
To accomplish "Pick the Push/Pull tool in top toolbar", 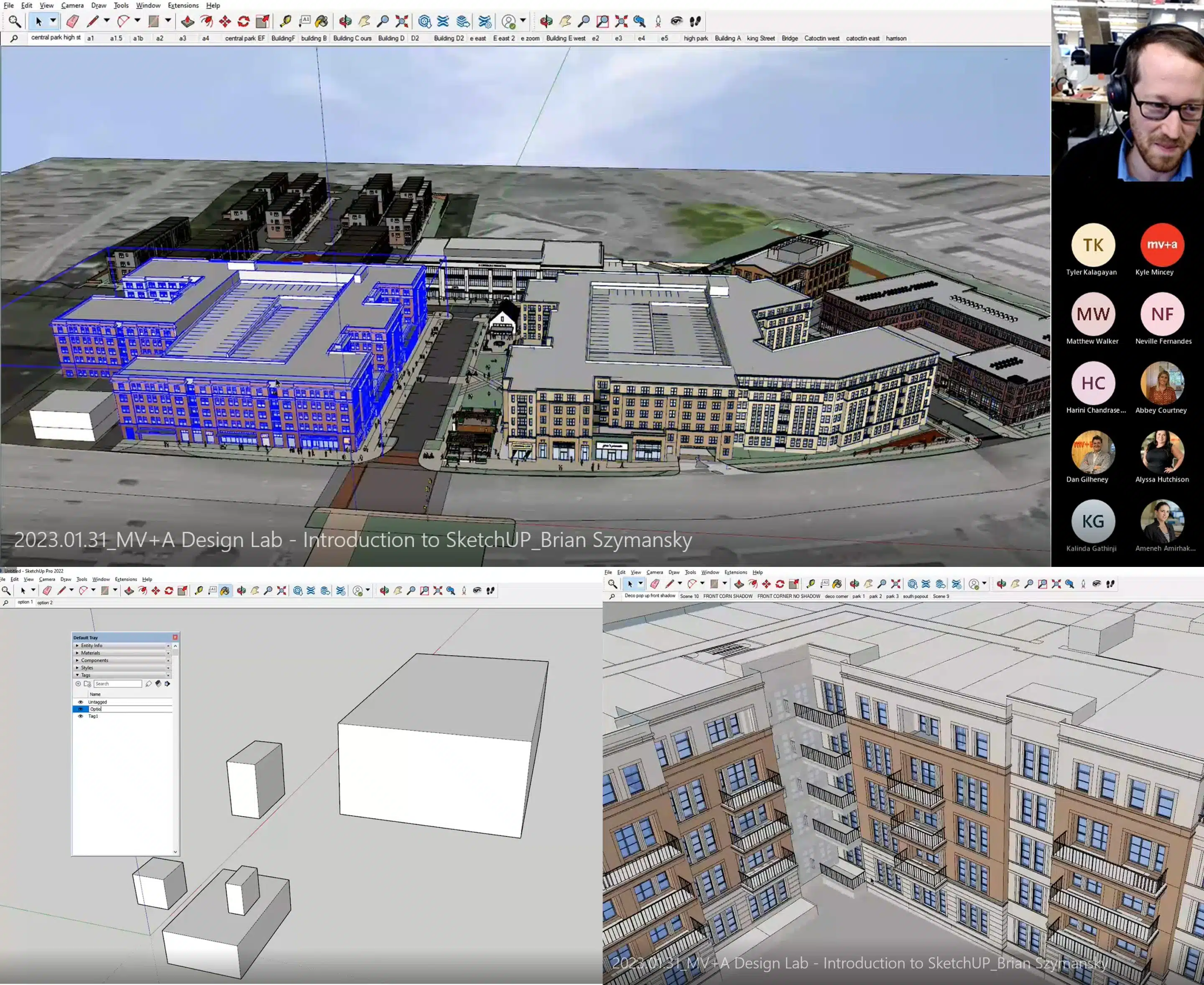I will (x=188, y=22).
